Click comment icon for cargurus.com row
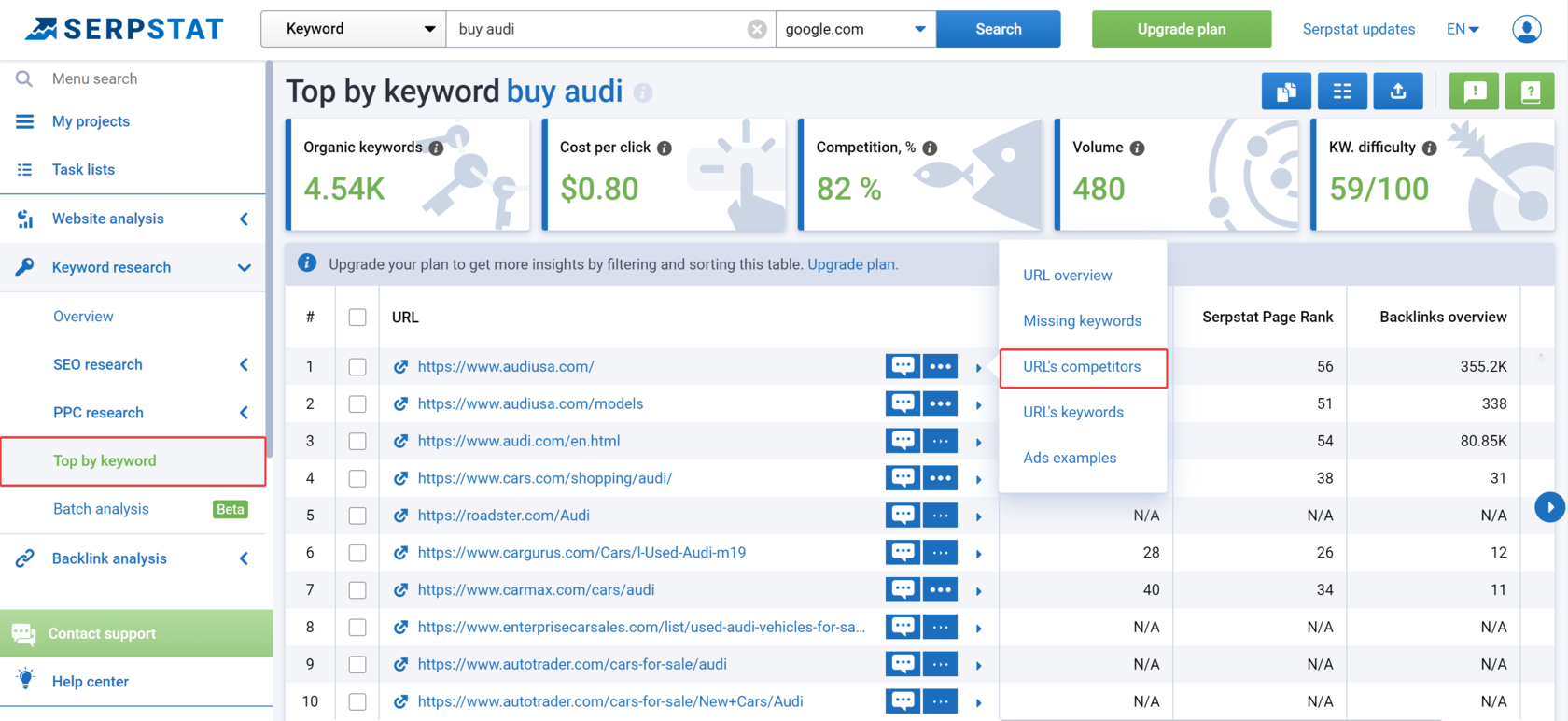The width and height of the screenshot is (1568, 721). [x=903, y=553]
